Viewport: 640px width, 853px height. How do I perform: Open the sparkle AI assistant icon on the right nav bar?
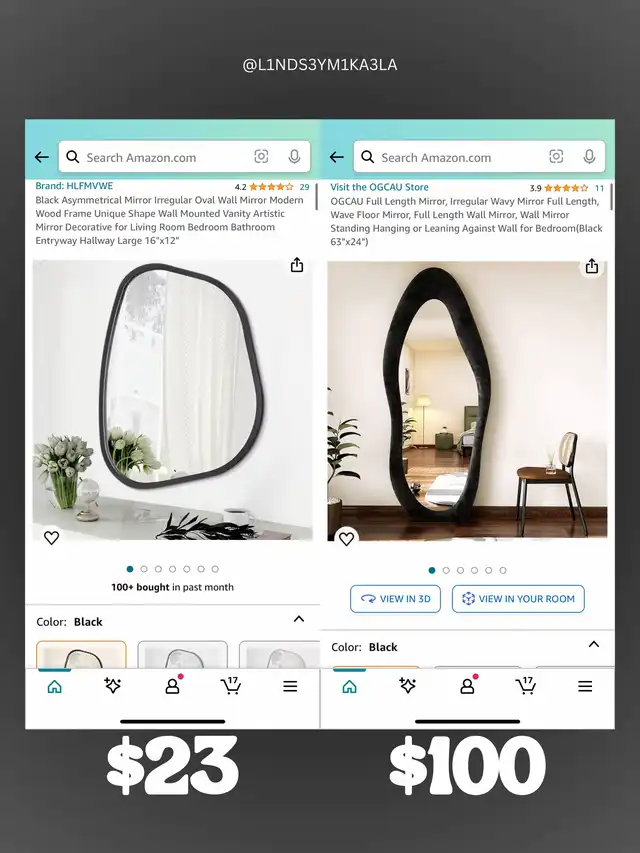click(407, 685)
